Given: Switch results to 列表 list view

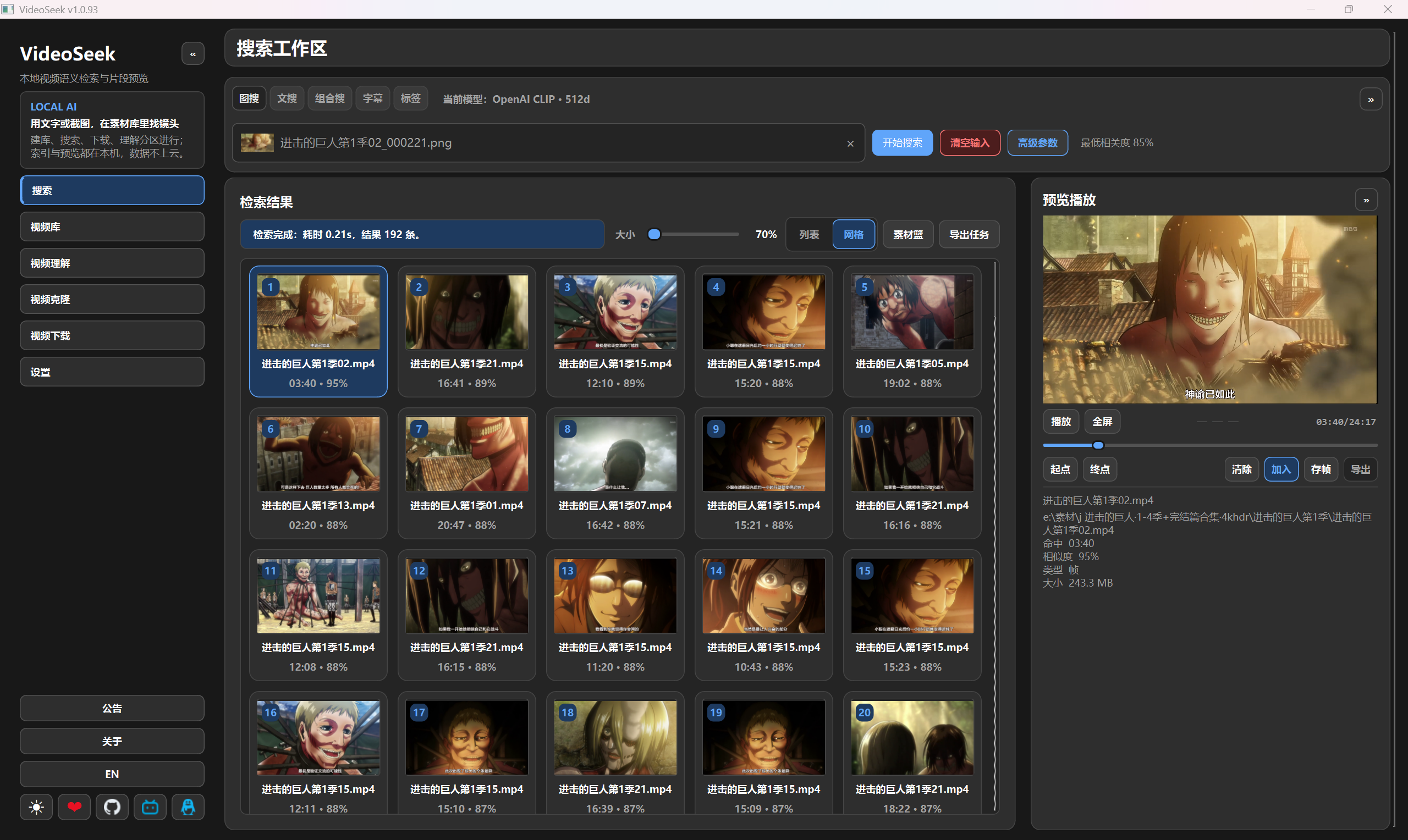Looking at the screenshot, I should (809, 234).
